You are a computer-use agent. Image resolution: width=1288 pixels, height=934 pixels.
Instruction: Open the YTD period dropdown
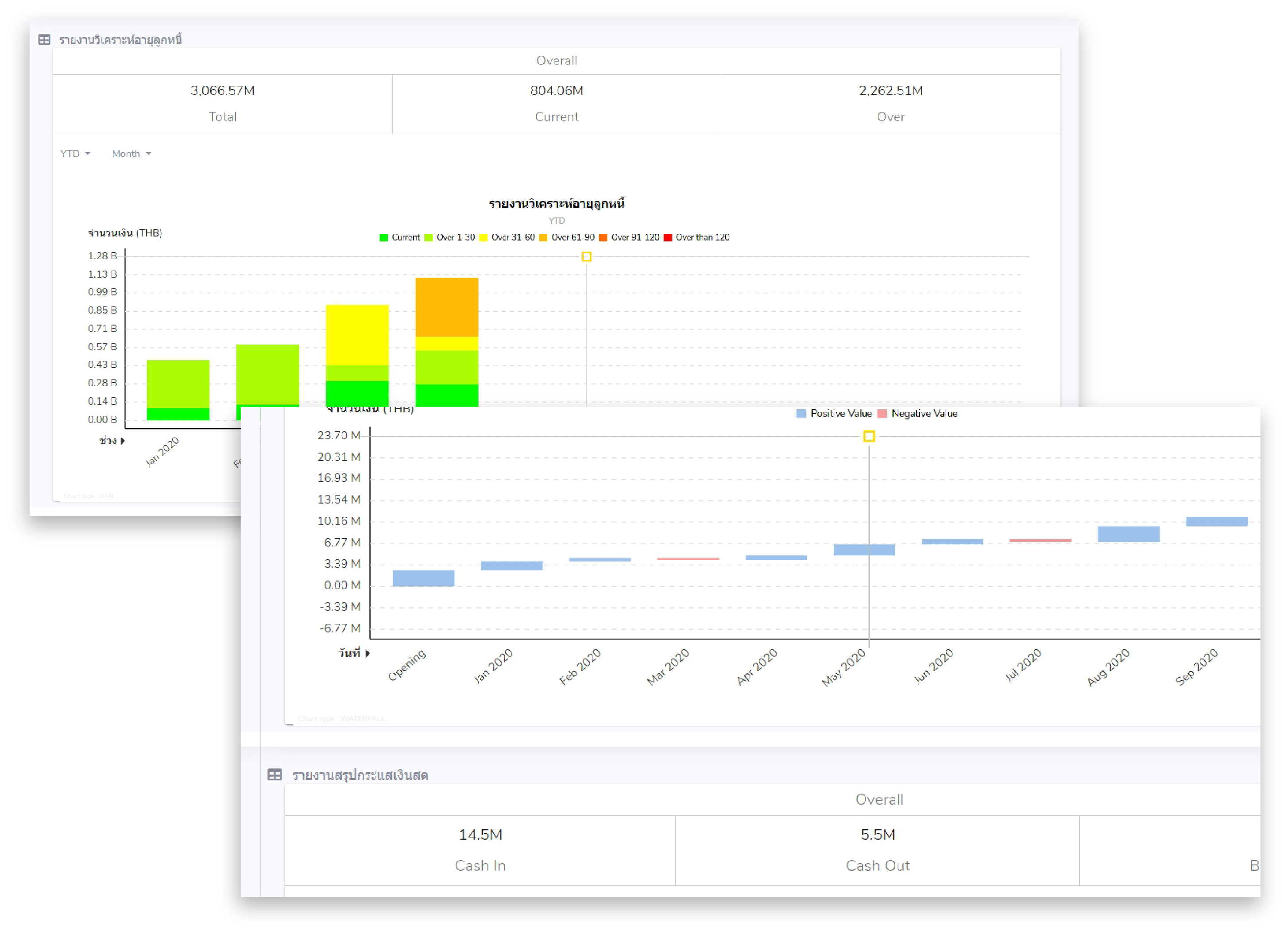[x=75, y=154]
